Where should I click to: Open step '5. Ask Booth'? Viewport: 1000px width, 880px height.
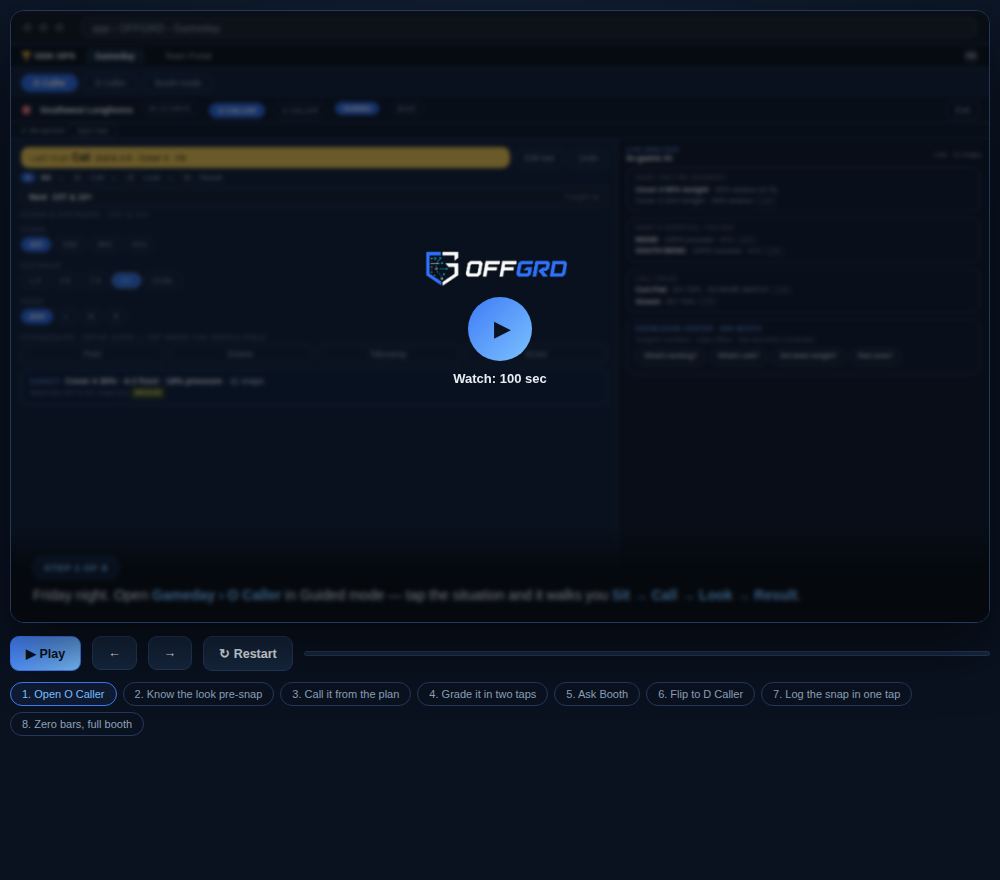click(597, 694)
